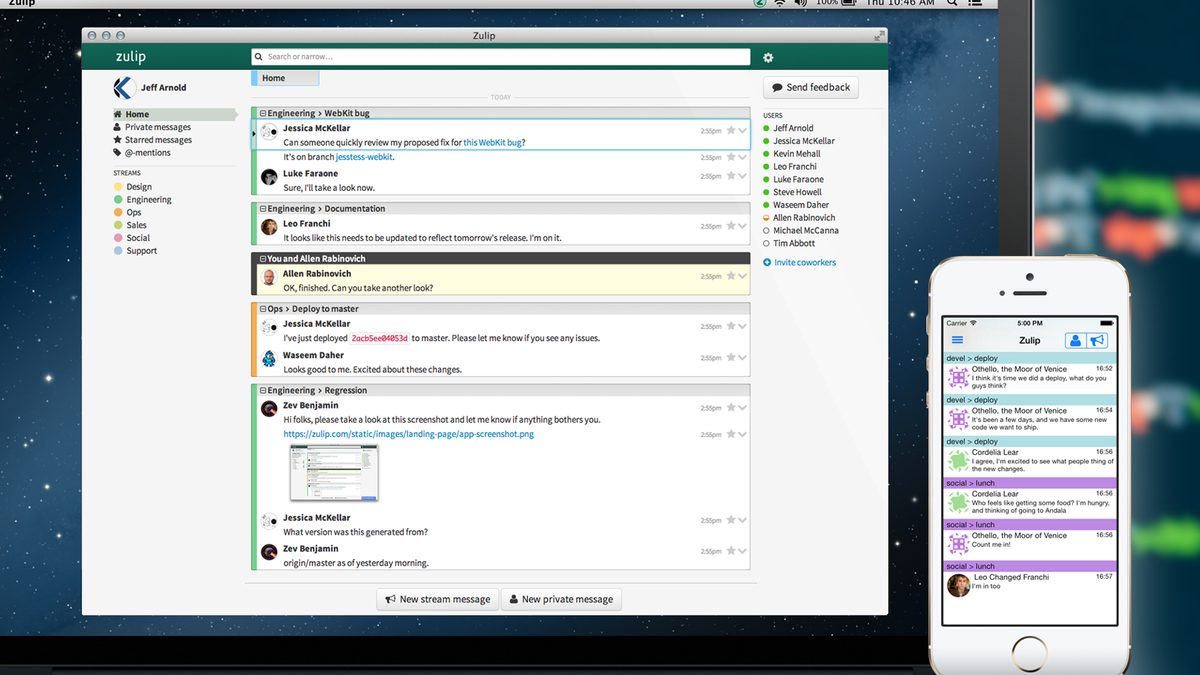The width and height of the screenshot is (1200, 675).
Task: Open the settings gear icon in header
Action: click(x=768, y=58)
